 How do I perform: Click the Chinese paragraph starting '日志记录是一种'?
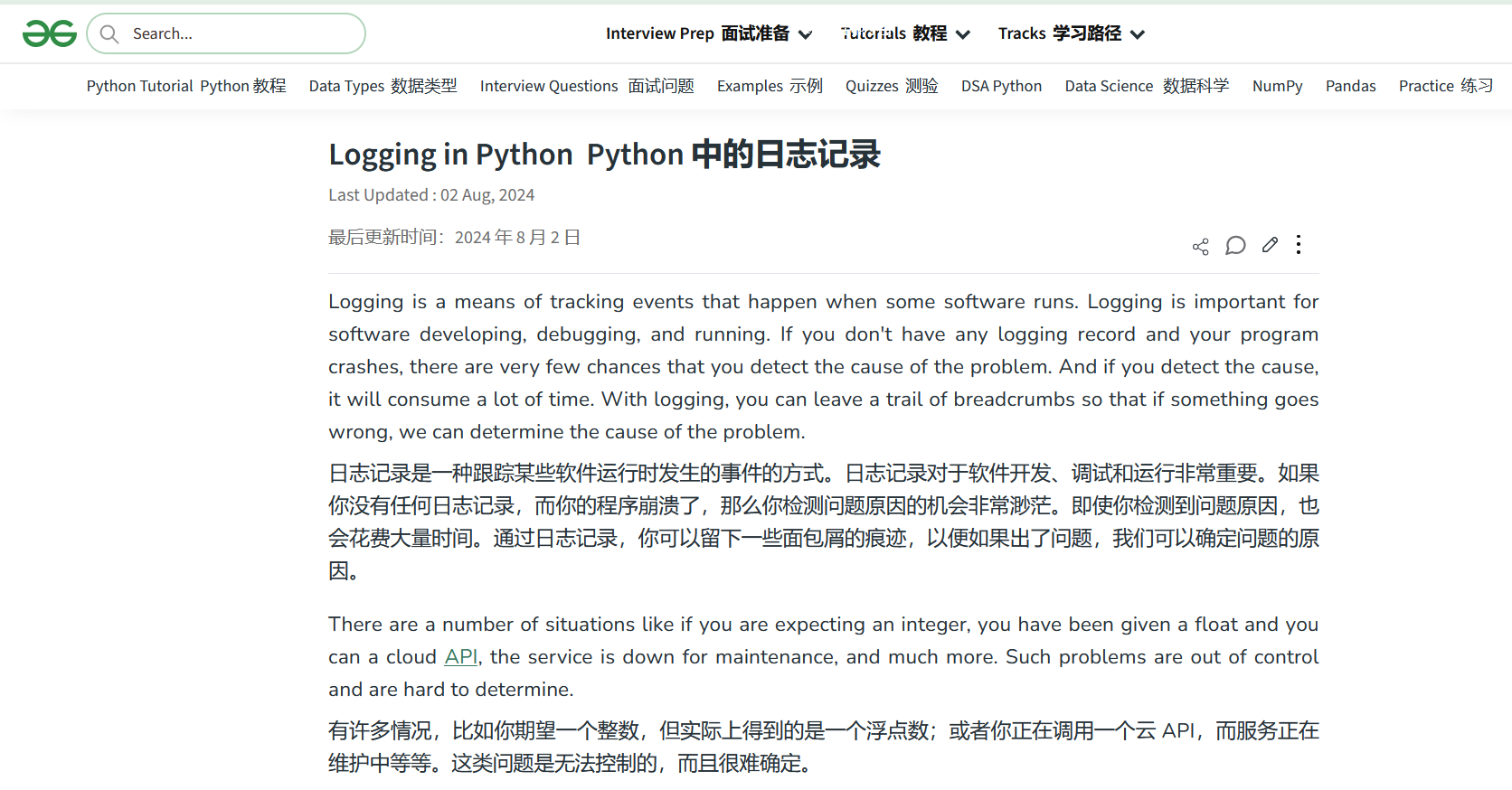[823, 522]
